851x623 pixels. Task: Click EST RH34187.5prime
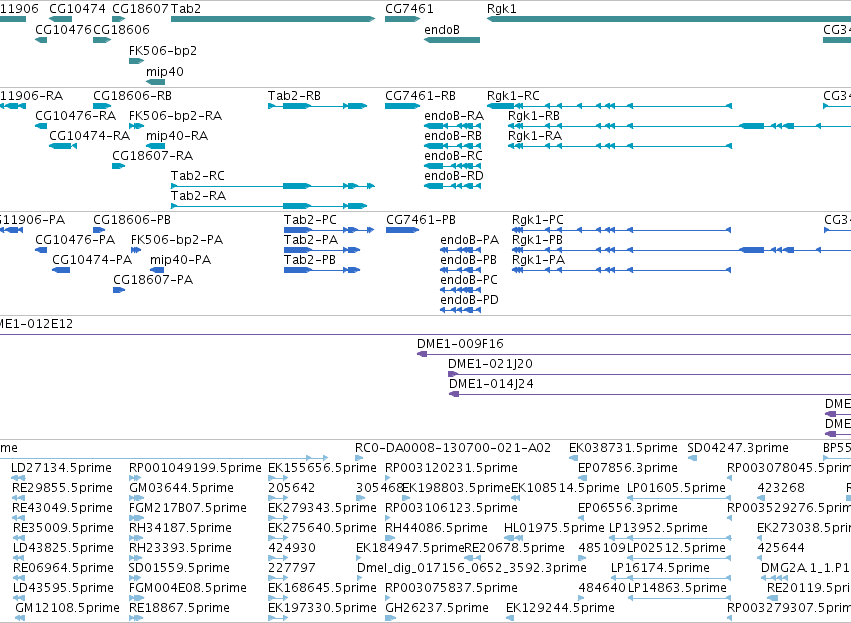[136, 538]
